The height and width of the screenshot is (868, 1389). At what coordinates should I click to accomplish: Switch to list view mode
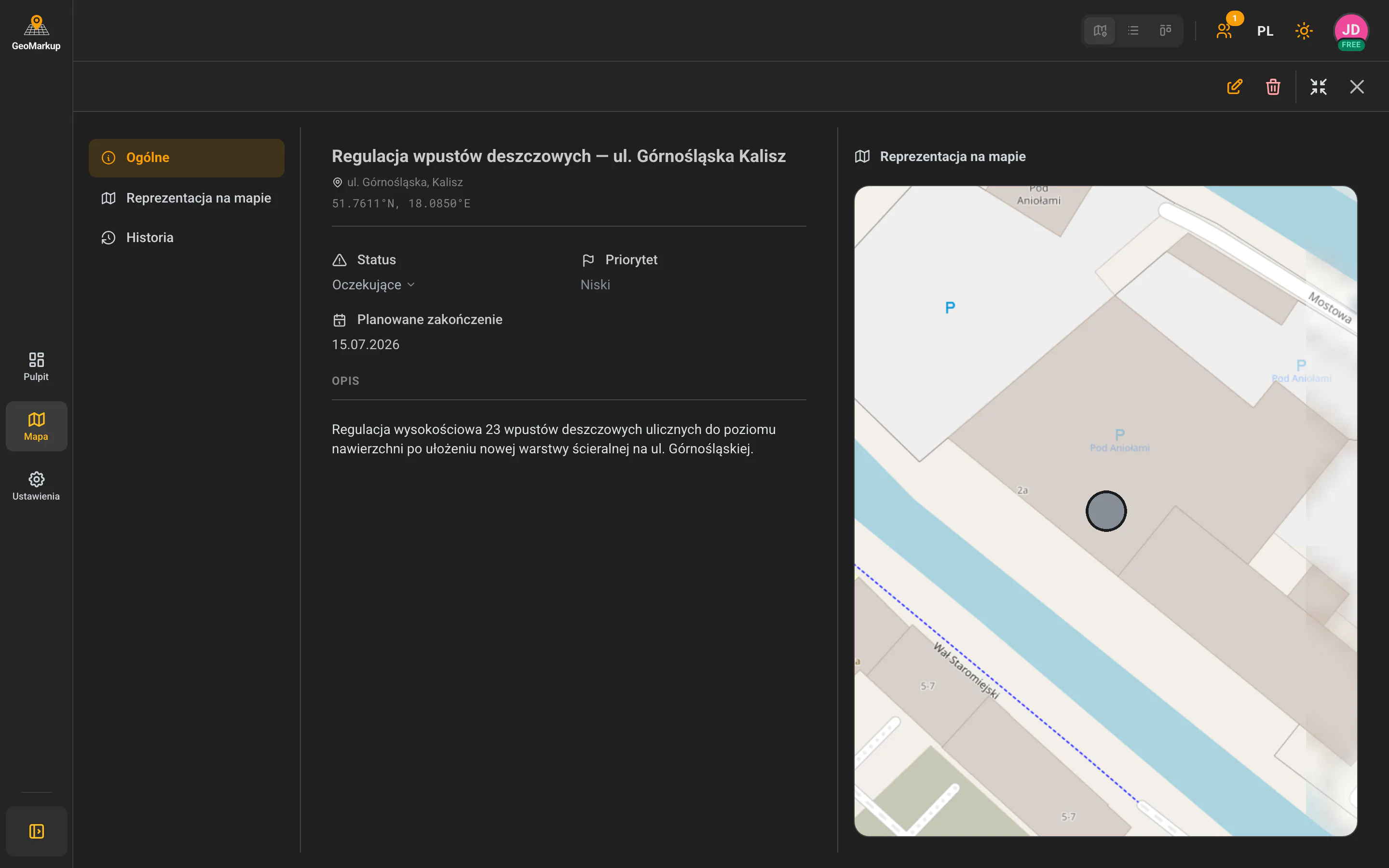click(1132, 30)
